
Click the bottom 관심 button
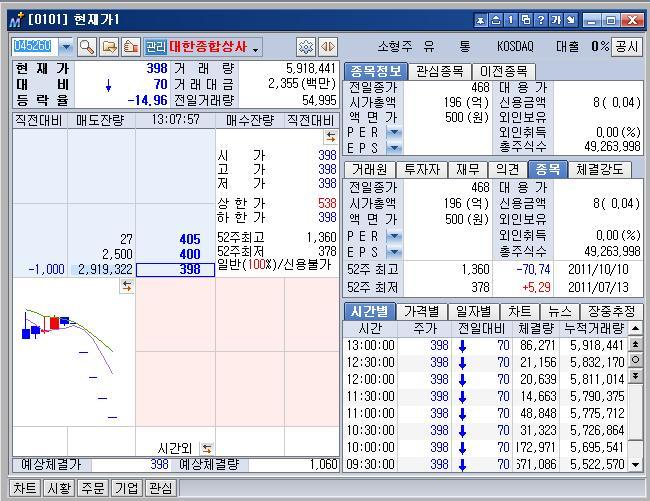(x=160, y=488)
